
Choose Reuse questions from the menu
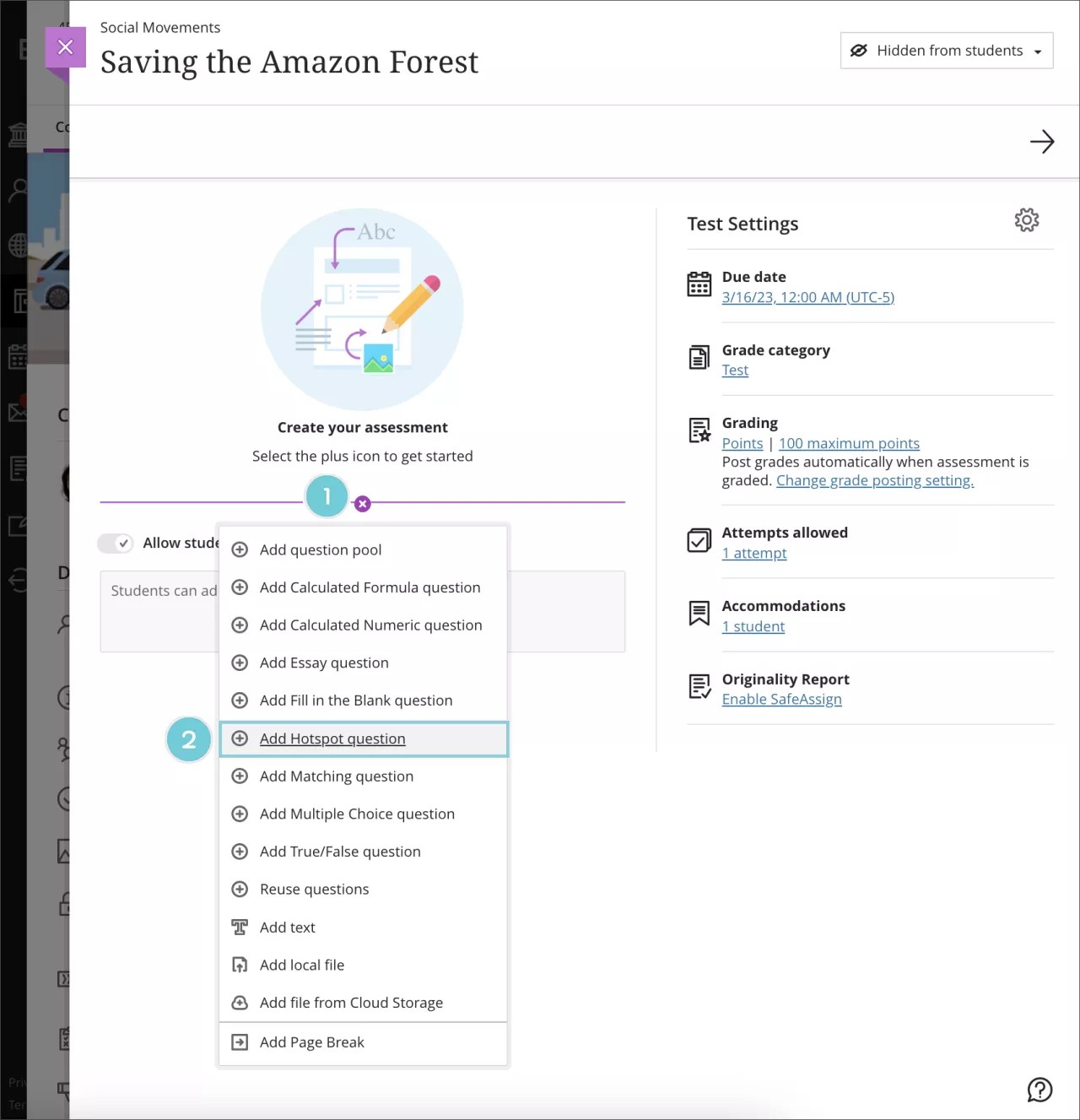point(314,889)
